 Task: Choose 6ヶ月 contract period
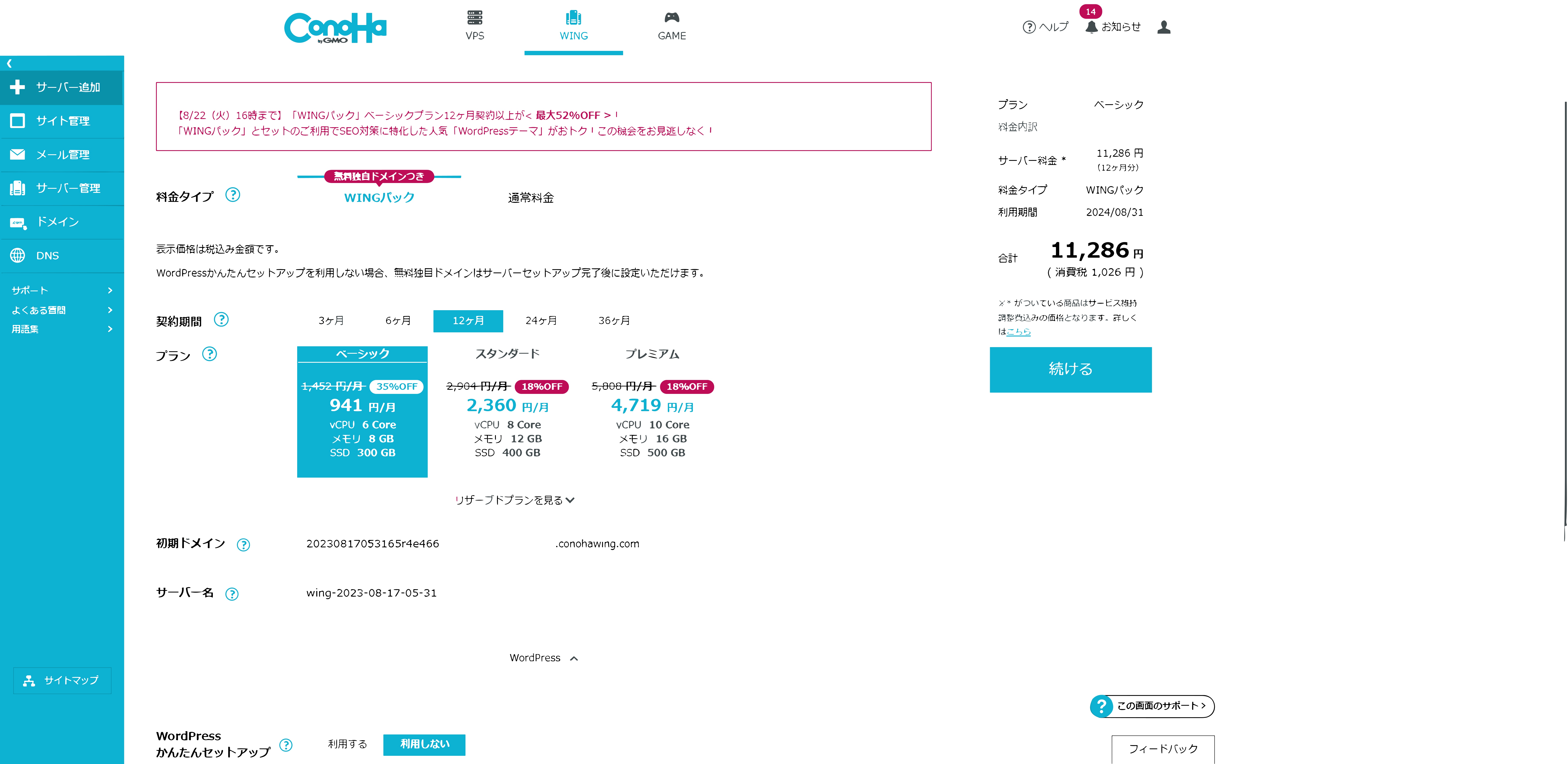pos(398,321)
